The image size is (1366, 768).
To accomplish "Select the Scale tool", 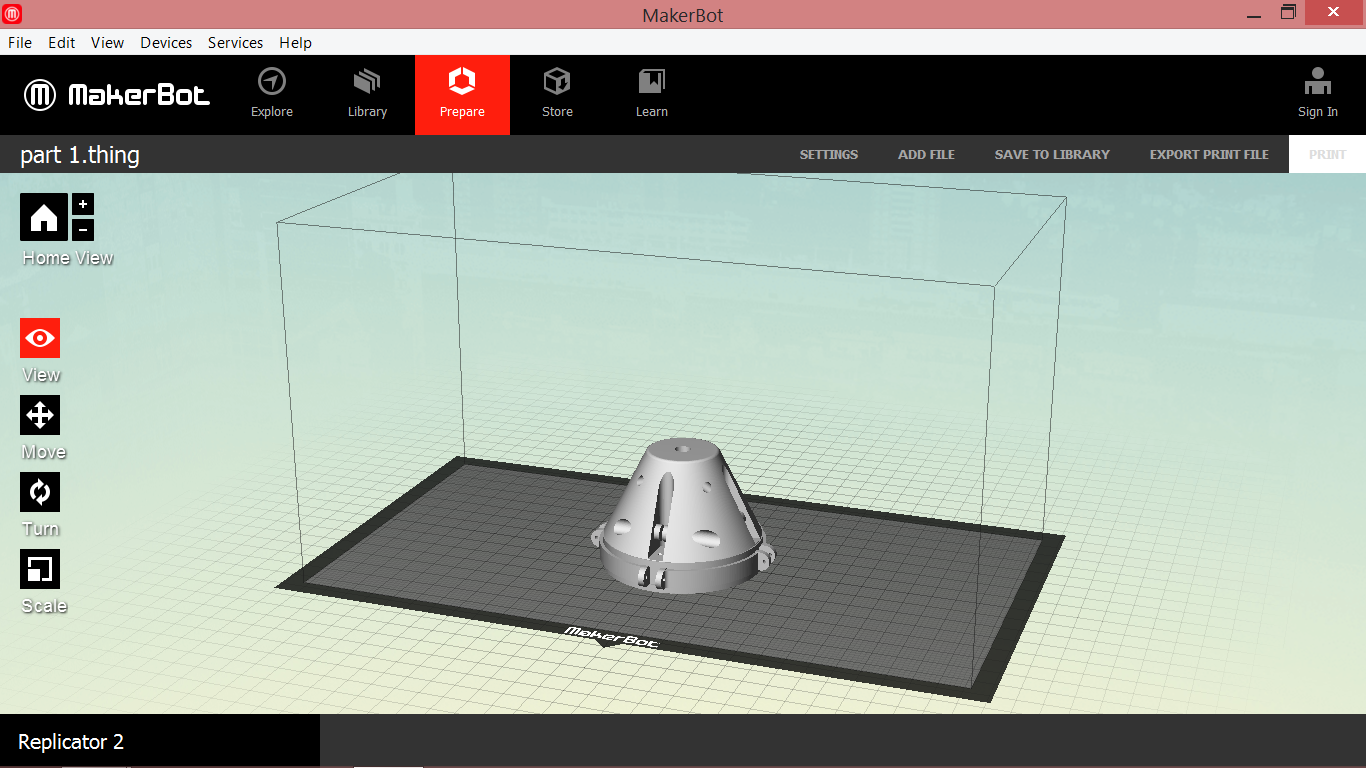I will [40, 569].
